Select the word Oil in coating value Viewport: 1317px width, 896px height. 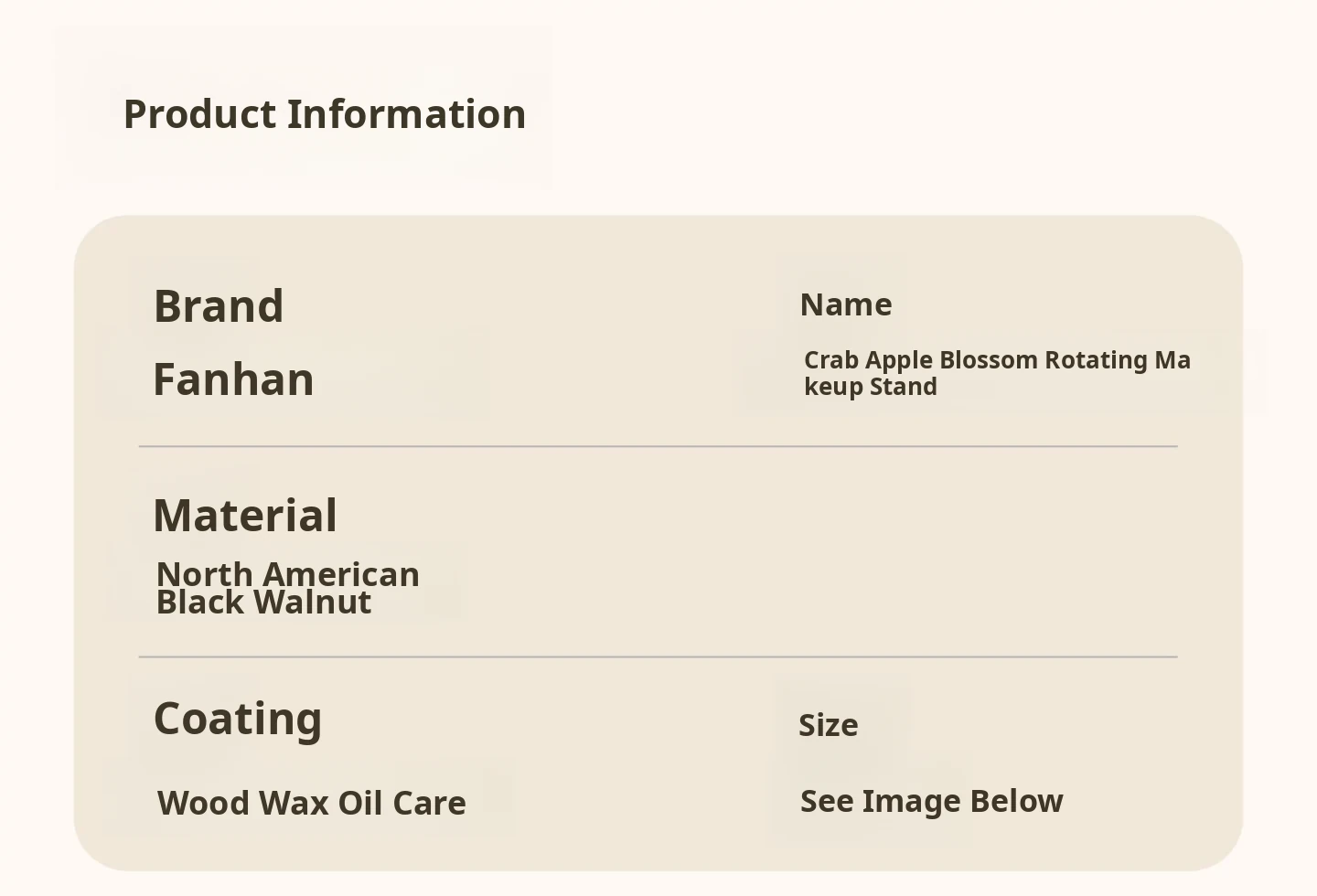[x=360, y=803]
